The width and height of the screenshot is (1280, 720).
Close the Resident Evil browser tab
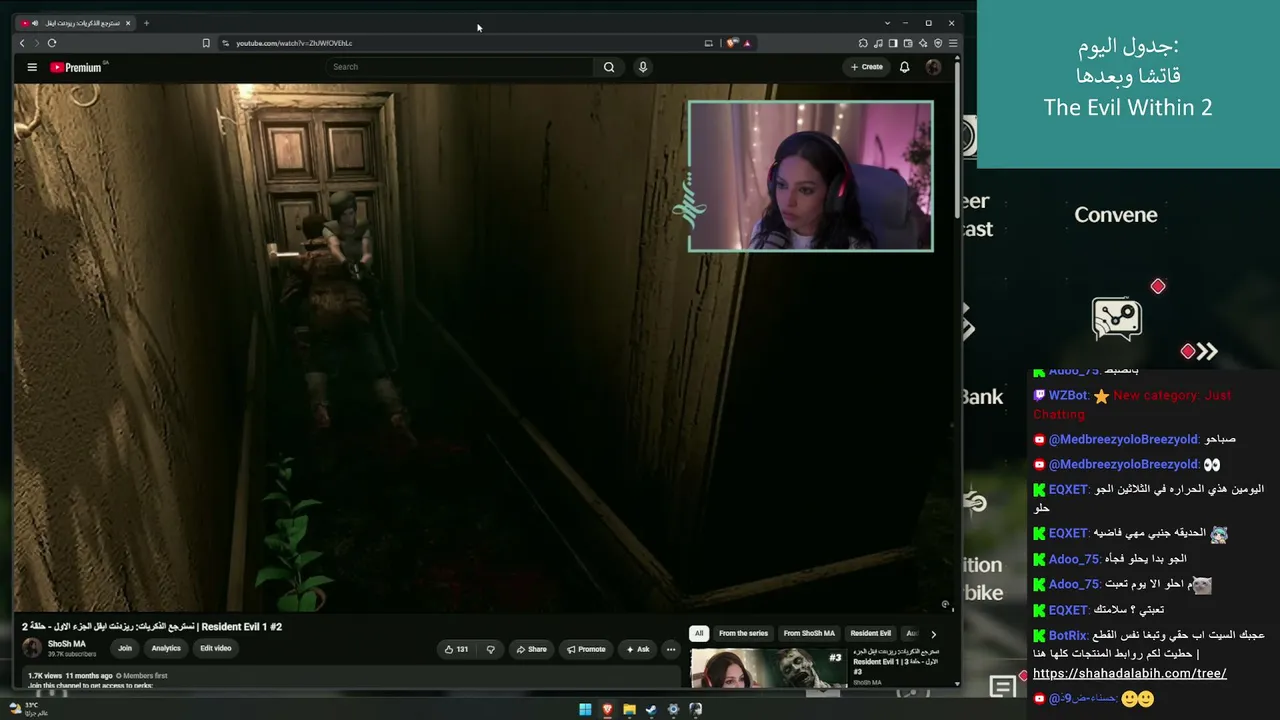(128, 23)
